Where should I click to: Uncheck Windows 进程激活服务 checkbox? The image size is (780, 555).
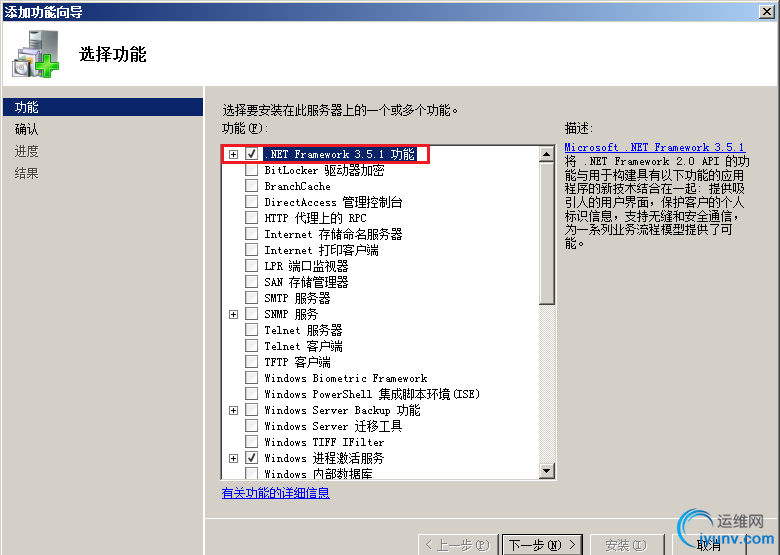[252, 458]
